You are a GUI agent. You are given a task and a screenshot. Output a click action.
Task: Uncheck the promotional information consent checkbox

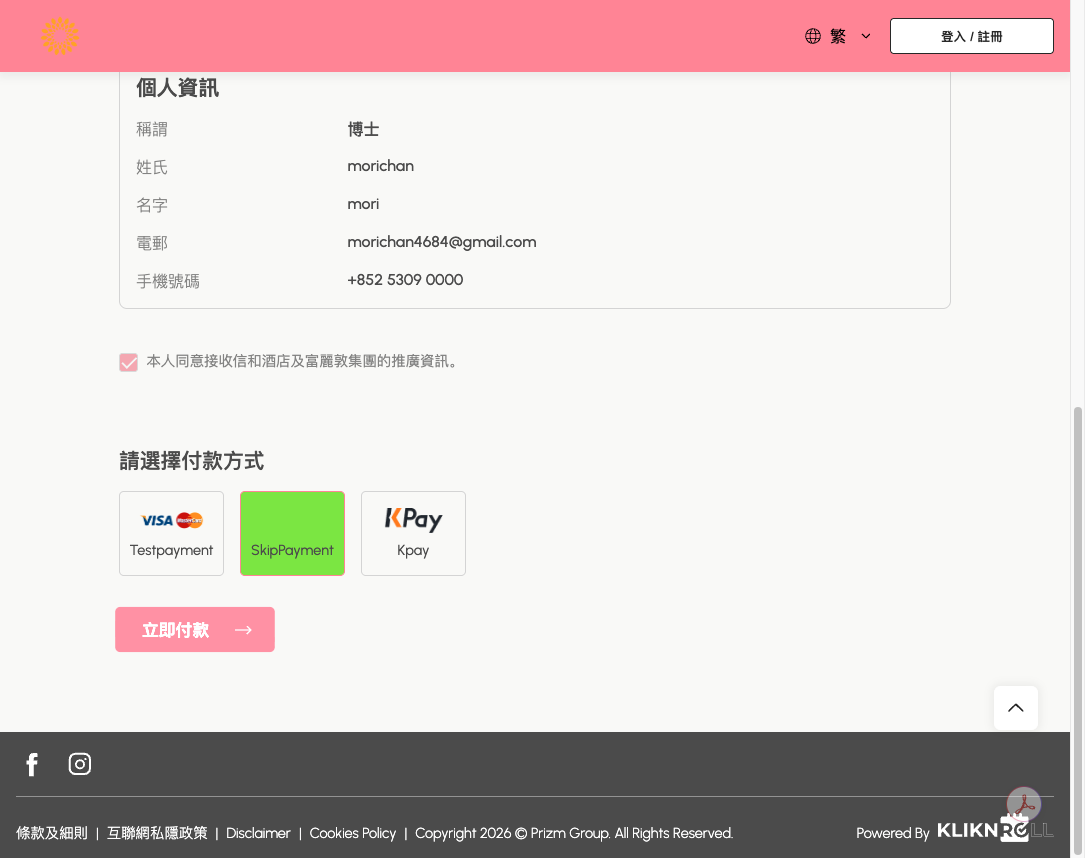click(129, 362)
